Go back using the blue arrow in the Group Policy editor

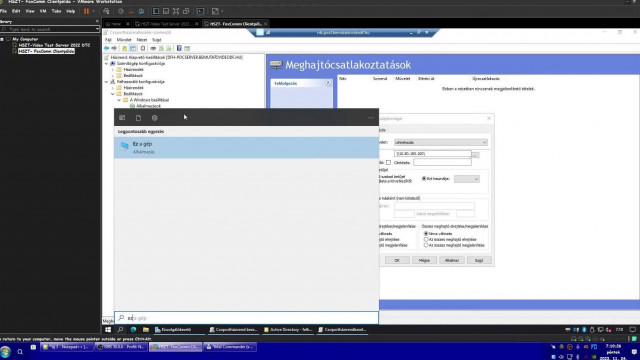click(107, 48)
